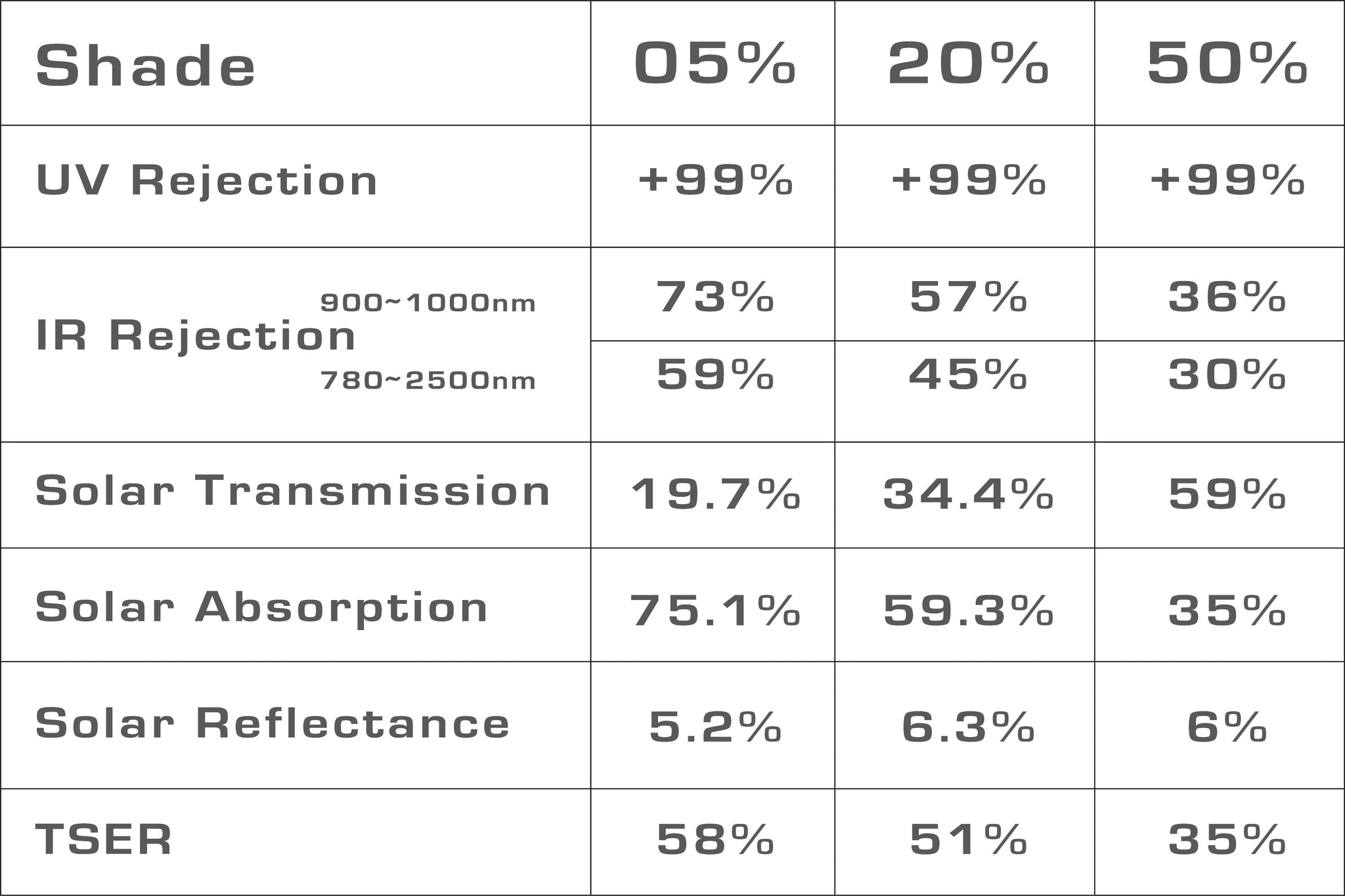1345x896 pixels.
Task: Select the Solar Absorption row label
Action: (261, 607)
